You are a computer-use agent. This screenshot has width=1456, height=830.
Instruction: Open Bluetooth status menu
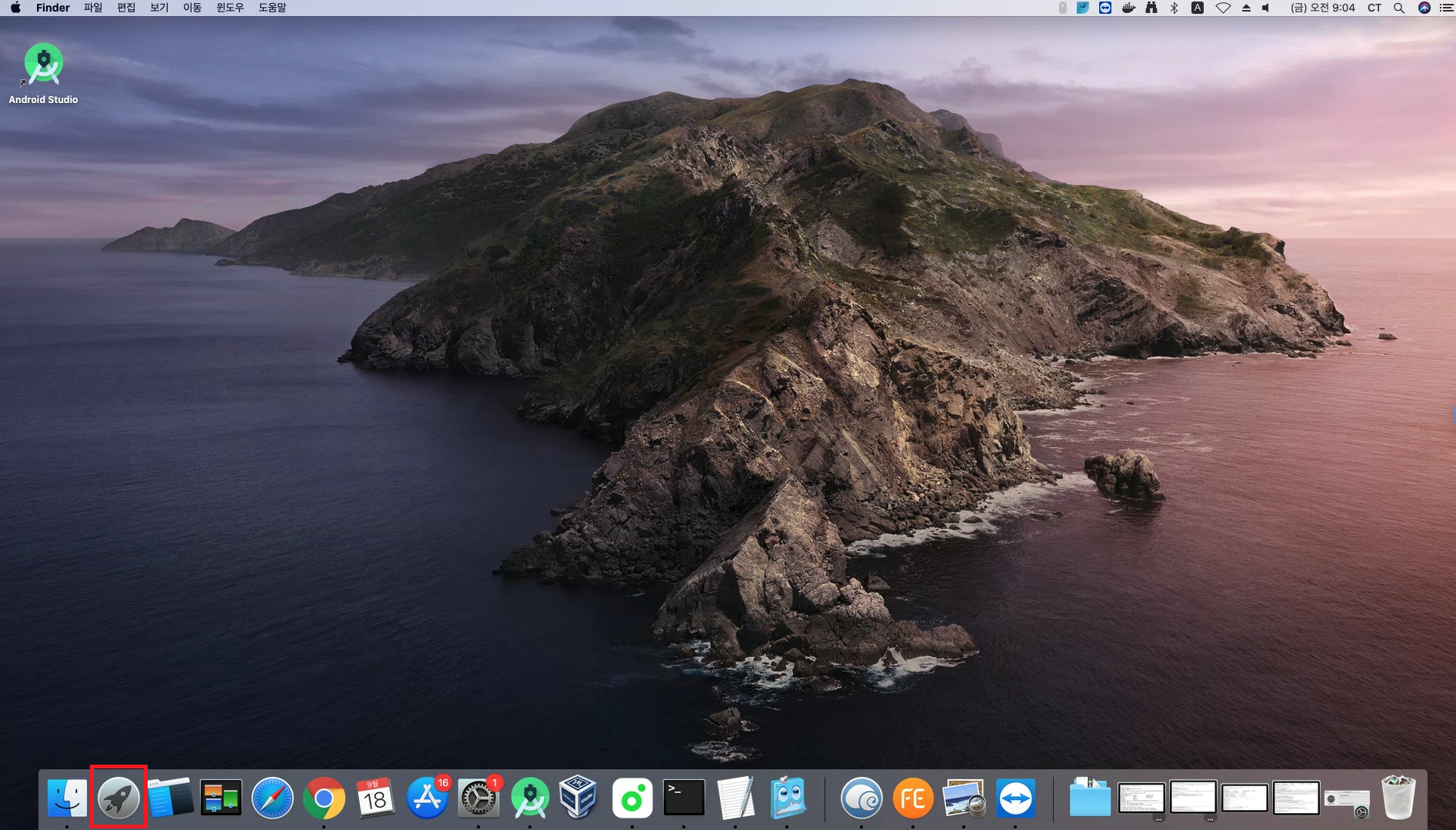pos(1174,8)
